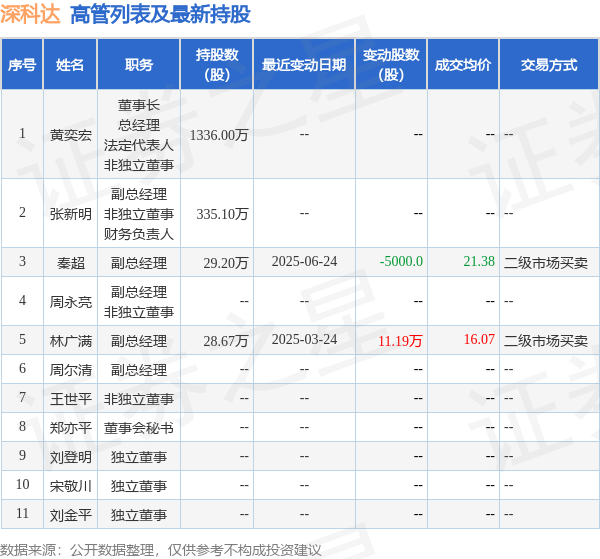Click the 深科达 stock name title
The image size is (600, 559).
coord(30,14)
